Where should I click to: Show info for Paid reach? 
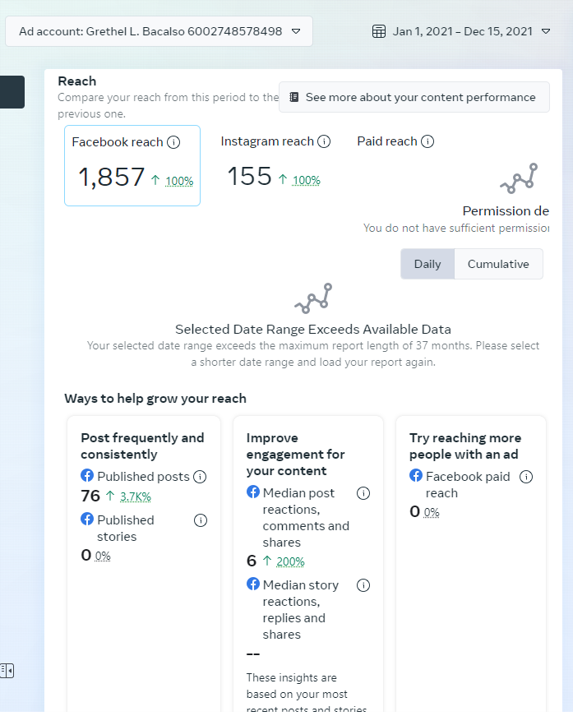tap(427, 141)
